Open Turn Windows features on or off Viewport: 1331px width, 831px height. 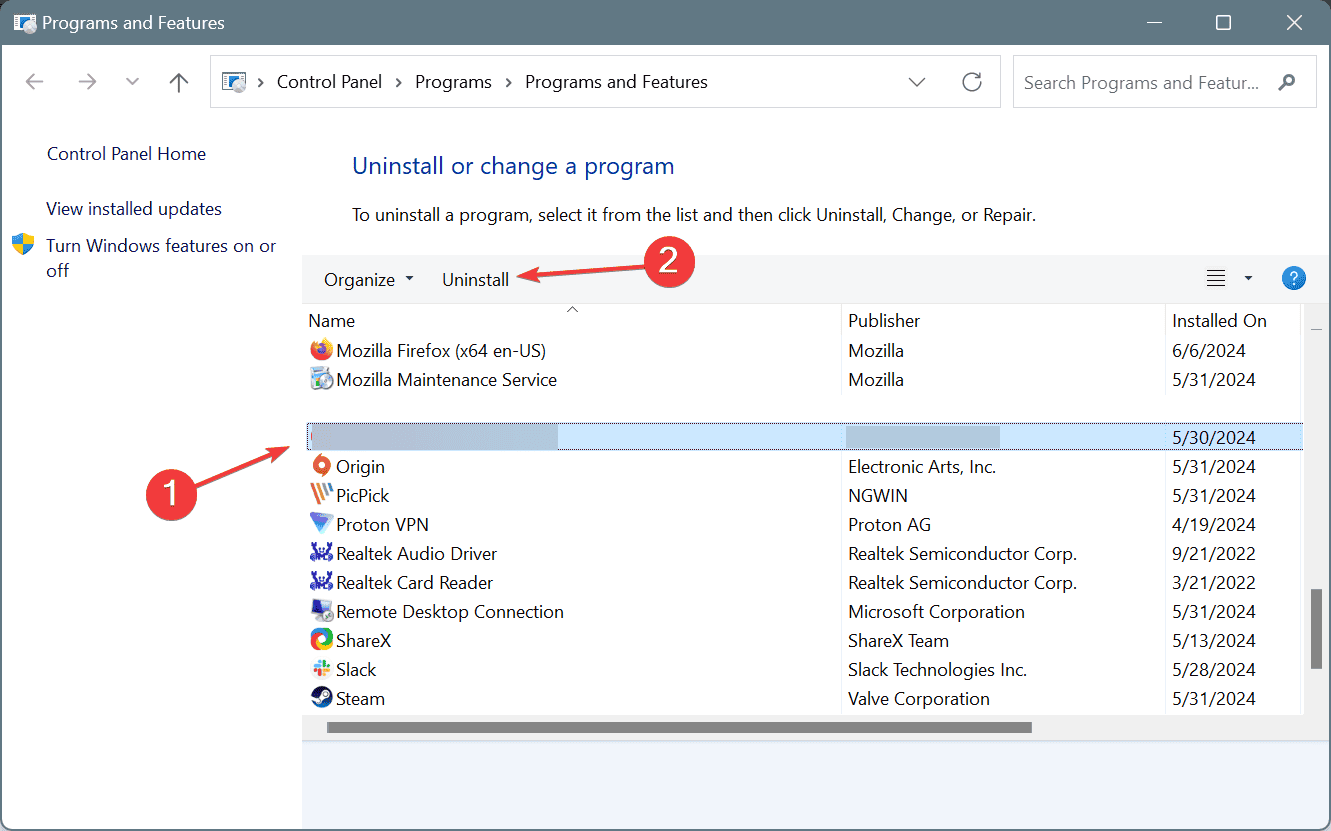[161, 258]
